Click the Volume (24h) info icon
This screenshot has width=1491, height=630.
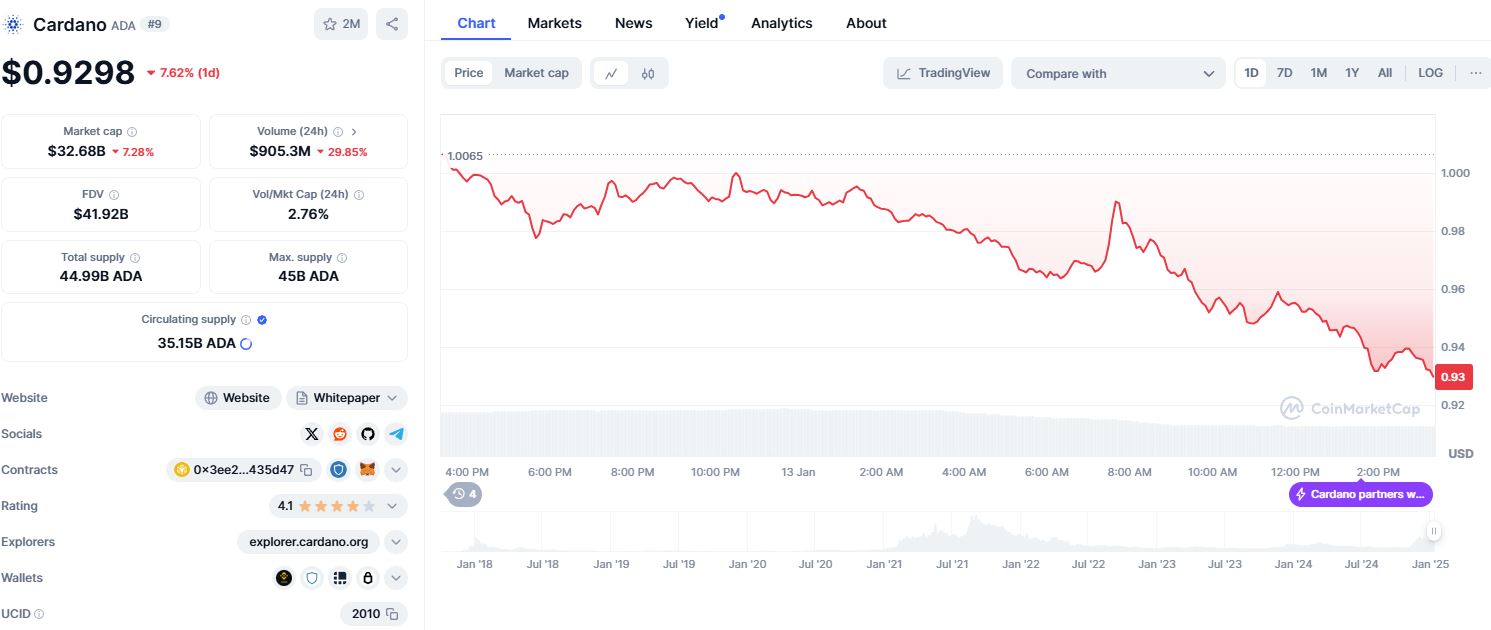338,132
